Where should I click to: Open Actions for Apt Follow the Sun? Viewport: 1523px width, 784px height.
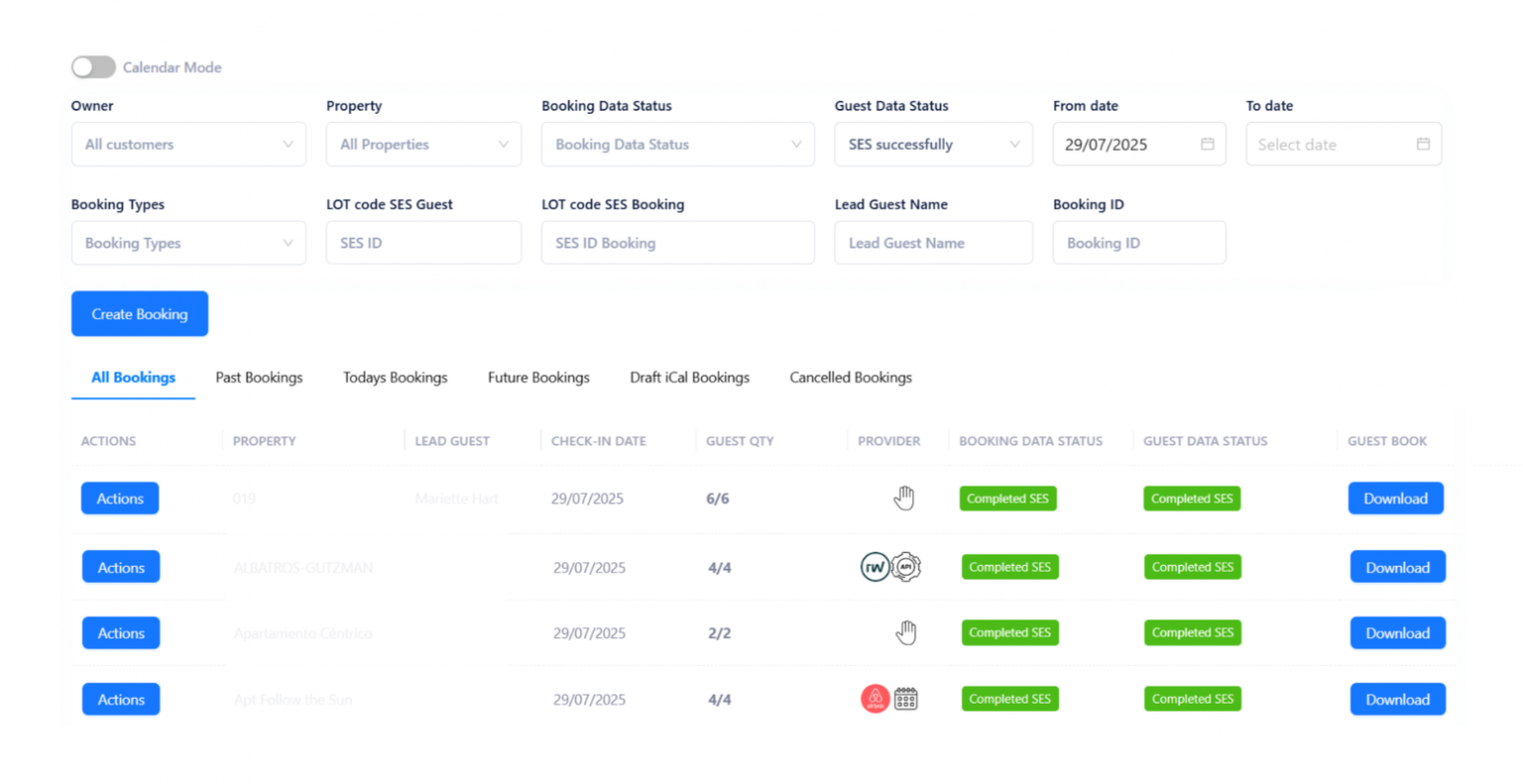click(121, 700)
